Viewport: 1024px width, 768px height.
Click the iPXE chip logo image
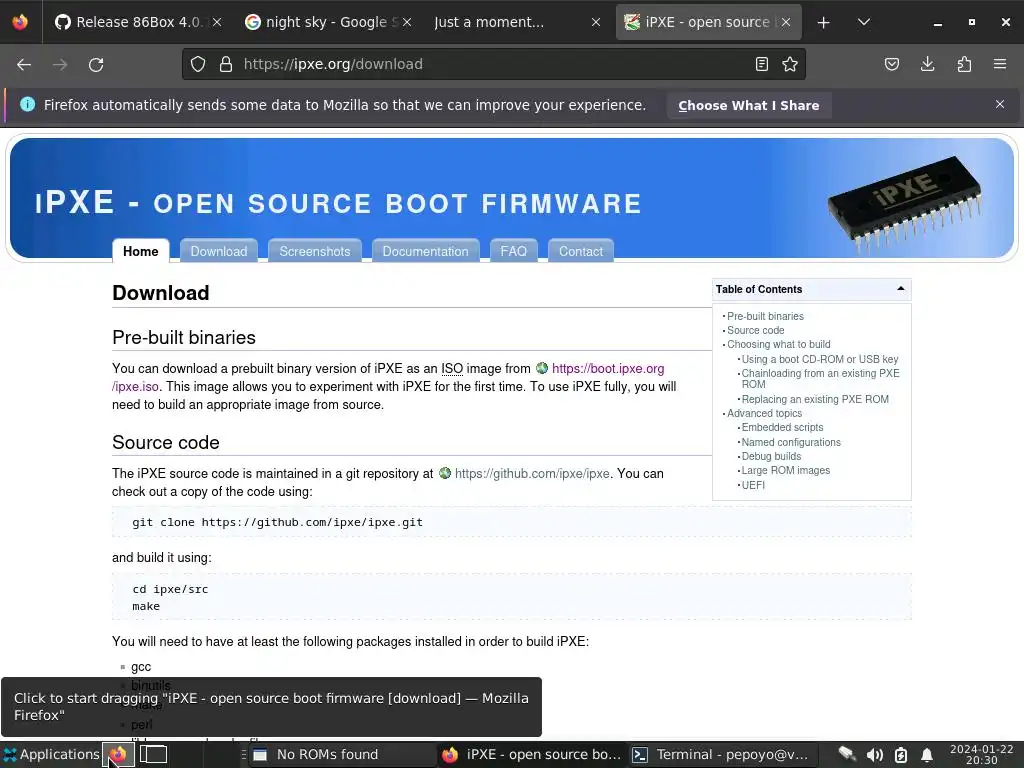pyautogui.click(x=905, y=202)
